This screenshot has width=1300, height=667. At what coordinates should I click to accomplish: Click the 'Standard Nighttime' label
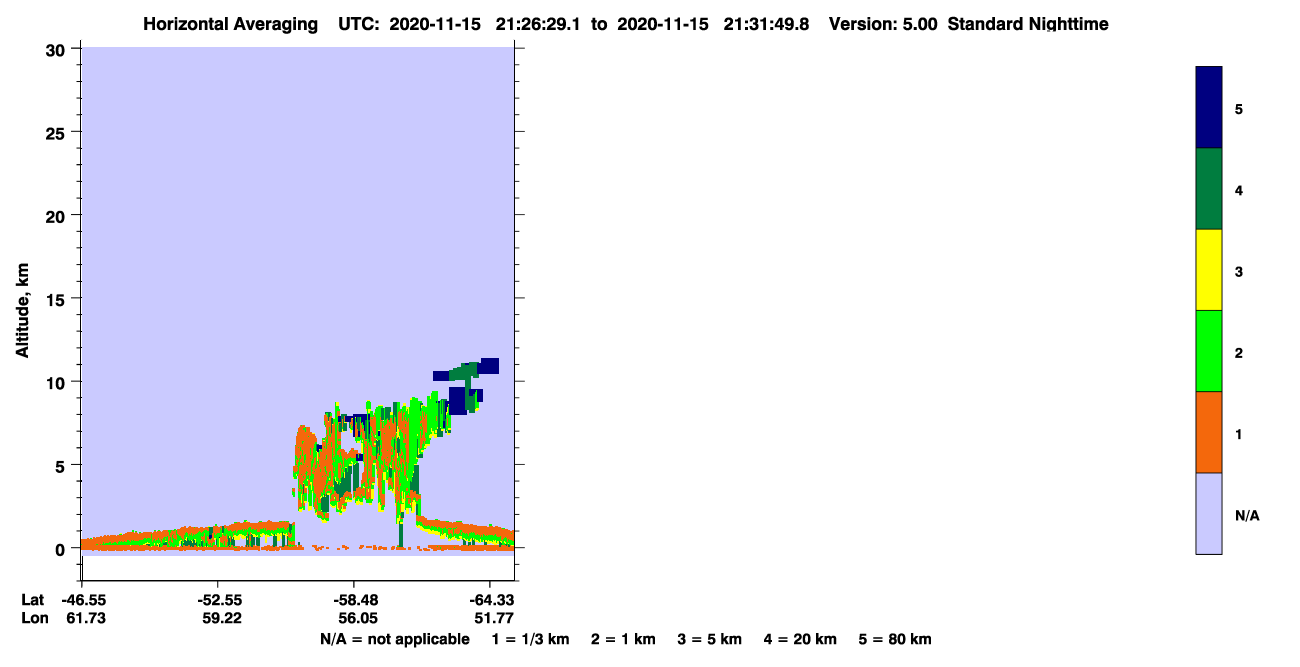pyautogui.click(x=1028, y=24)
